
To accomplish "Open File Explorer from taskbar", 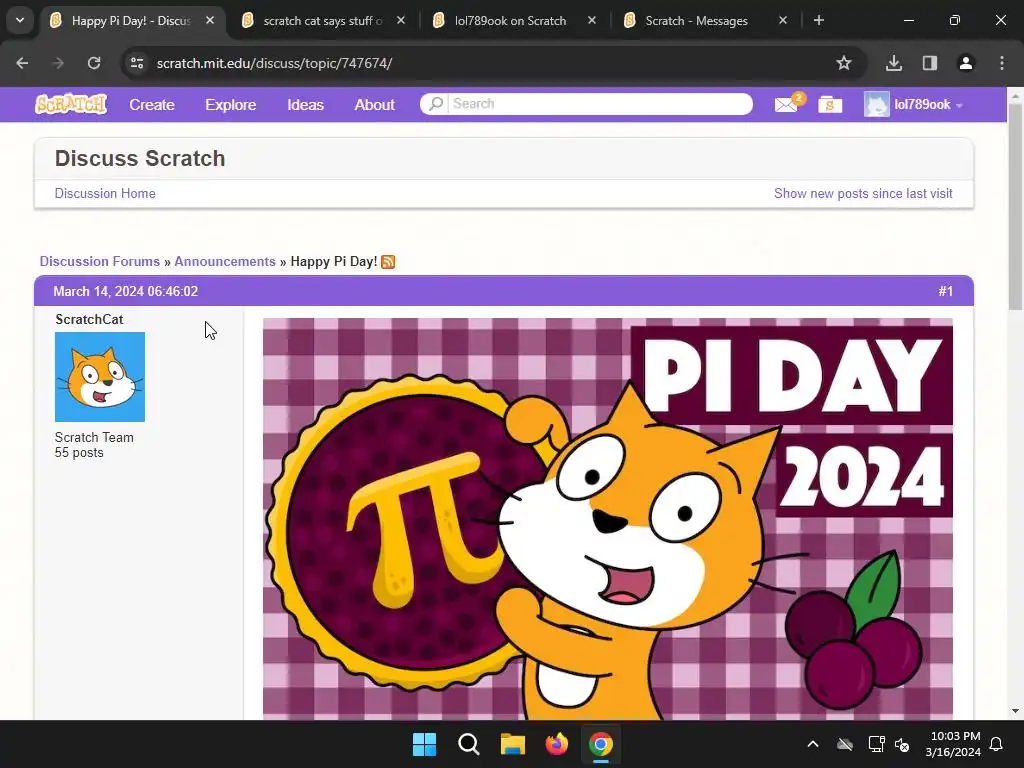I will (x=513, y=744).
